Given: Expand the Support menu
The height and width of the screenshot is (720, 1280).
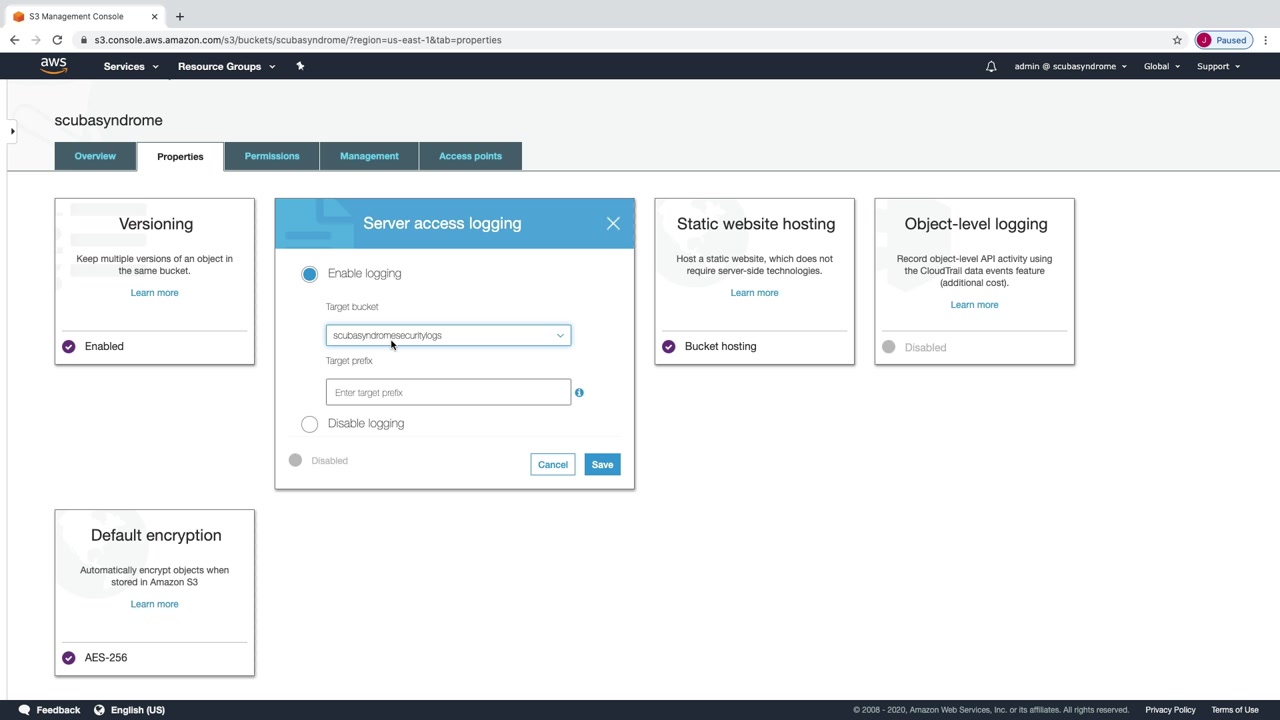Looking at the screenshot, I should pyautogui.click(x=1218, y=66).
